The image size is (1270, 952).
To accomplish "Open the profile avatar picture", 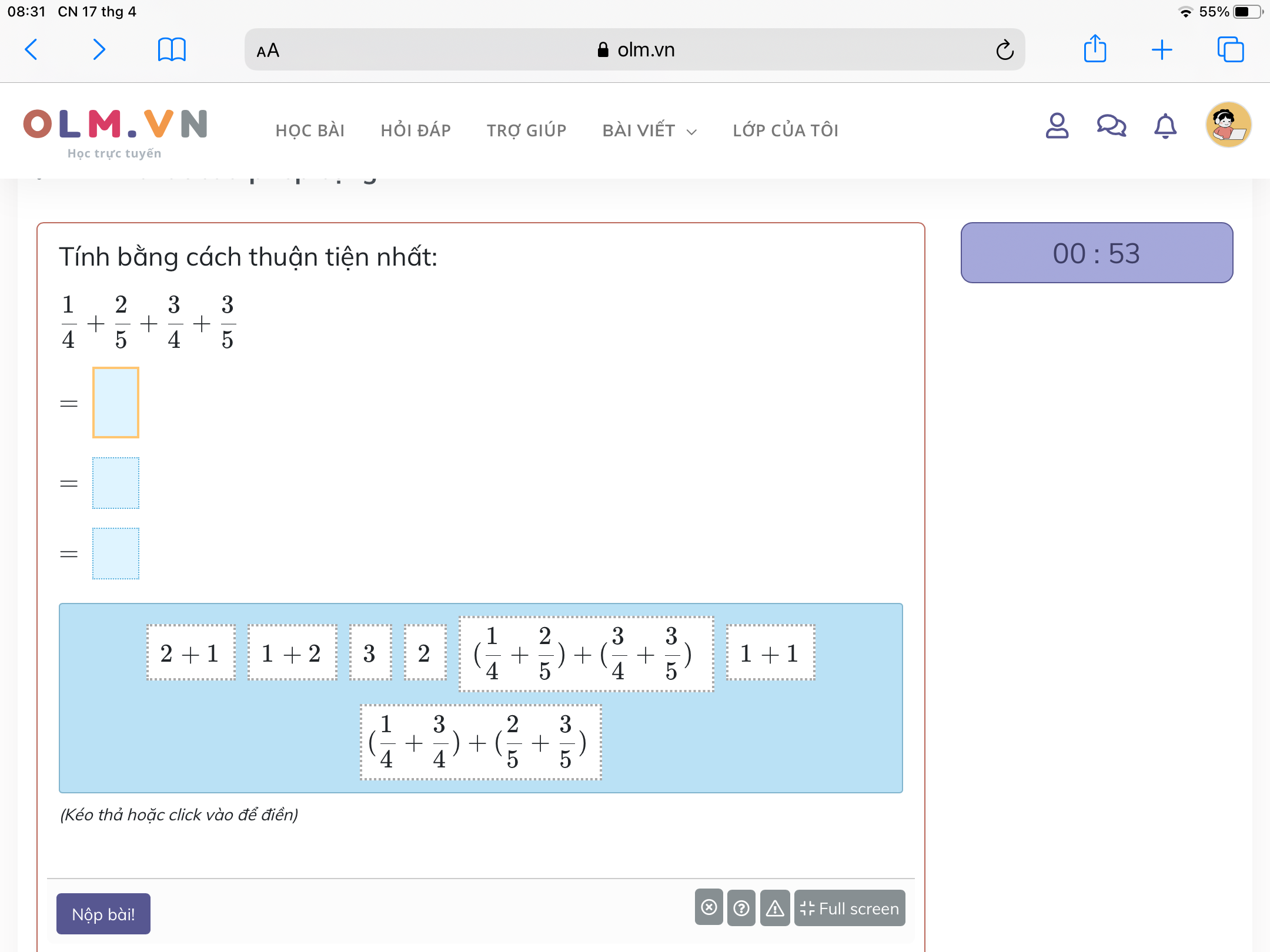I will (1229, 125).
